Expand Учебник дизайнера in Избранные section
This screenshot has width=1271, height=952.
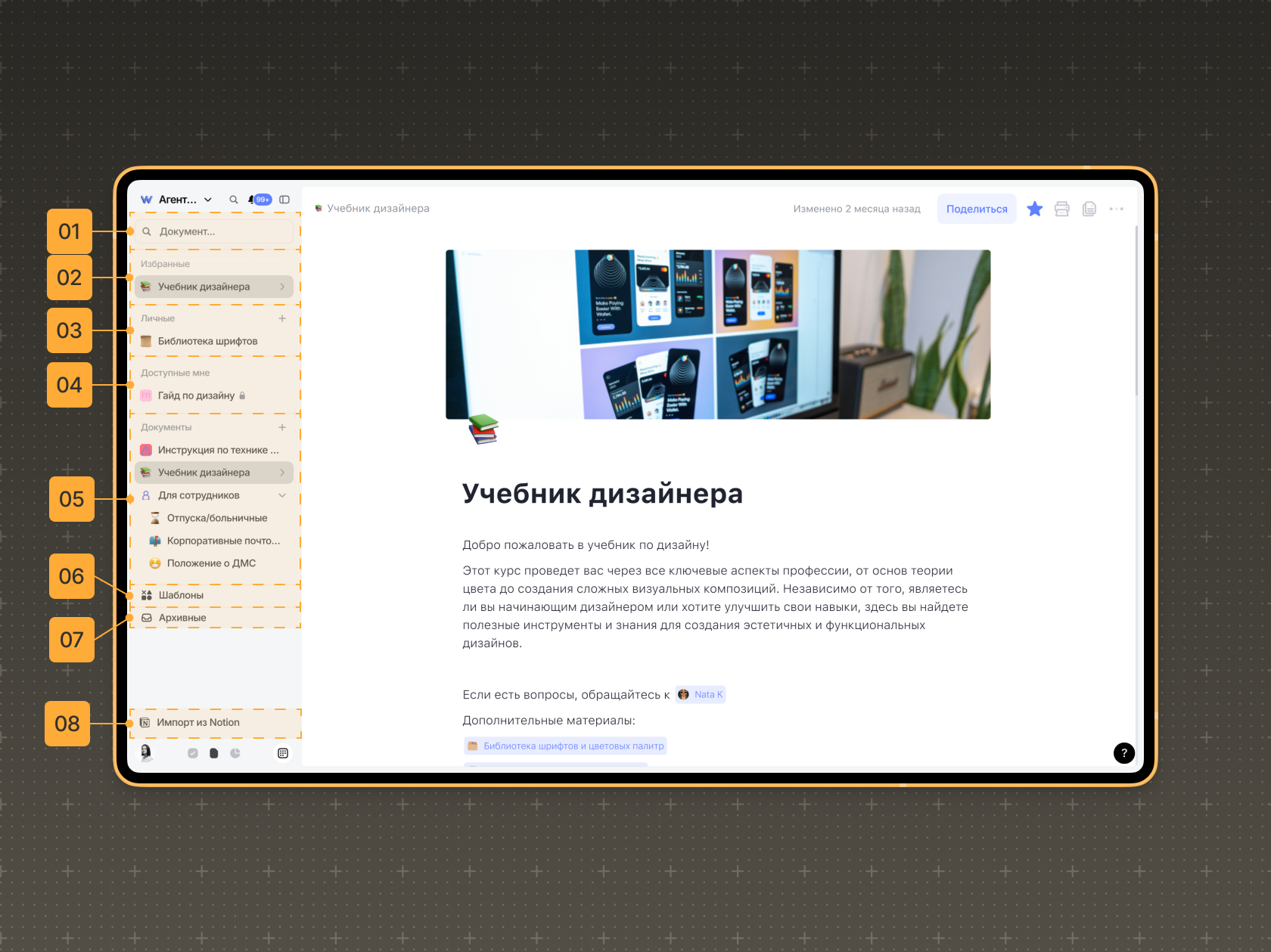coord(282,287)
